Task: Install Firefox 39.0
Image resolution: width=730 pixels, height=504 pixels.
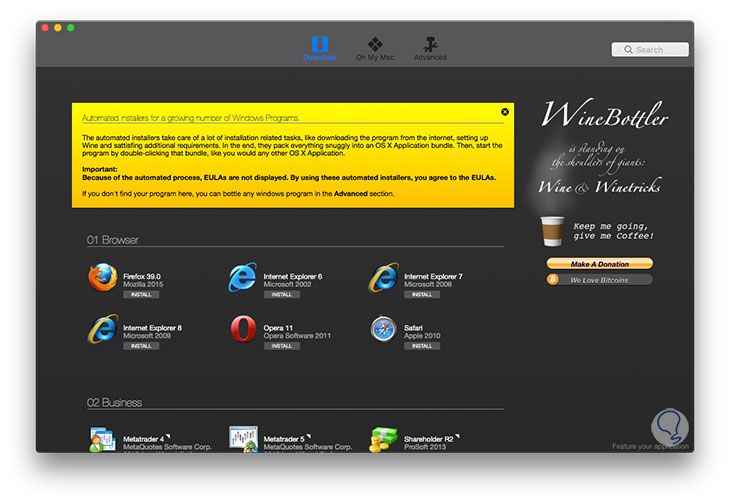Action: pyautogui.click(x=141, y=295)
